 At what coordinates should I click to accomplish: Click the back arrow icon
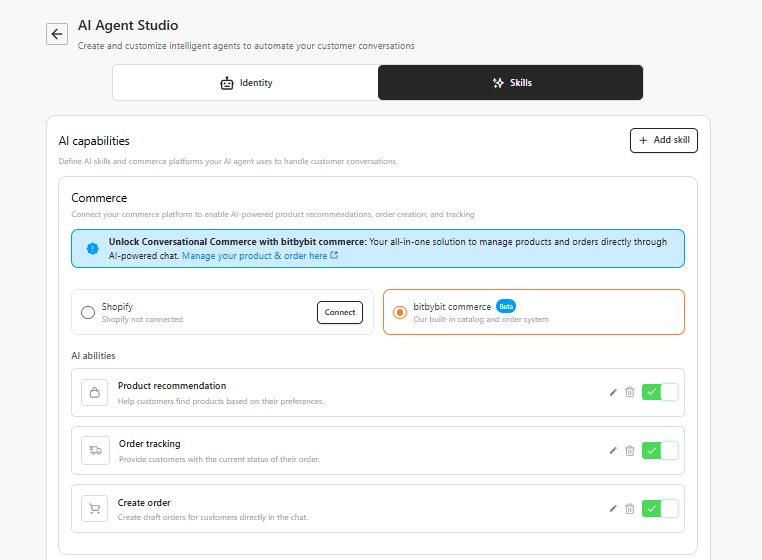57,34
